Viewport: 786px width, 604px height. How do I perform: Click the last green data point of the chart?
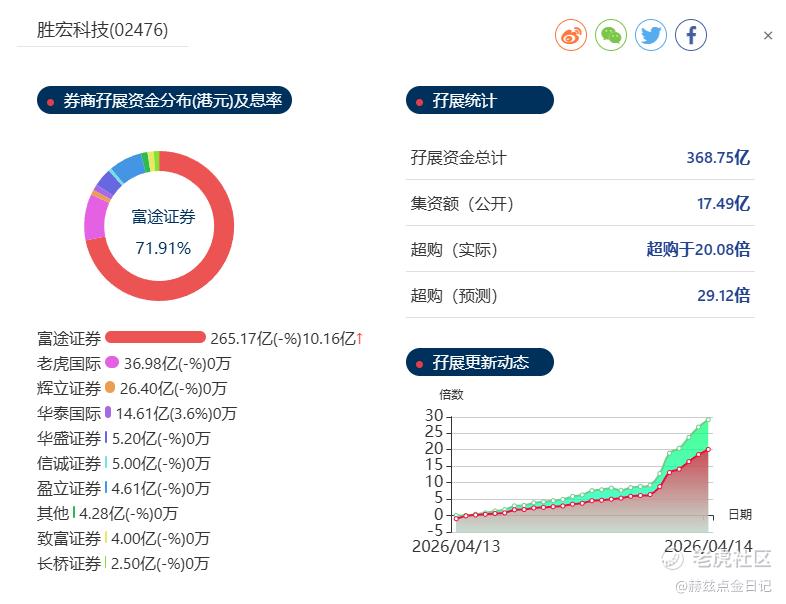pyautogui.click(x=708, y=419)
